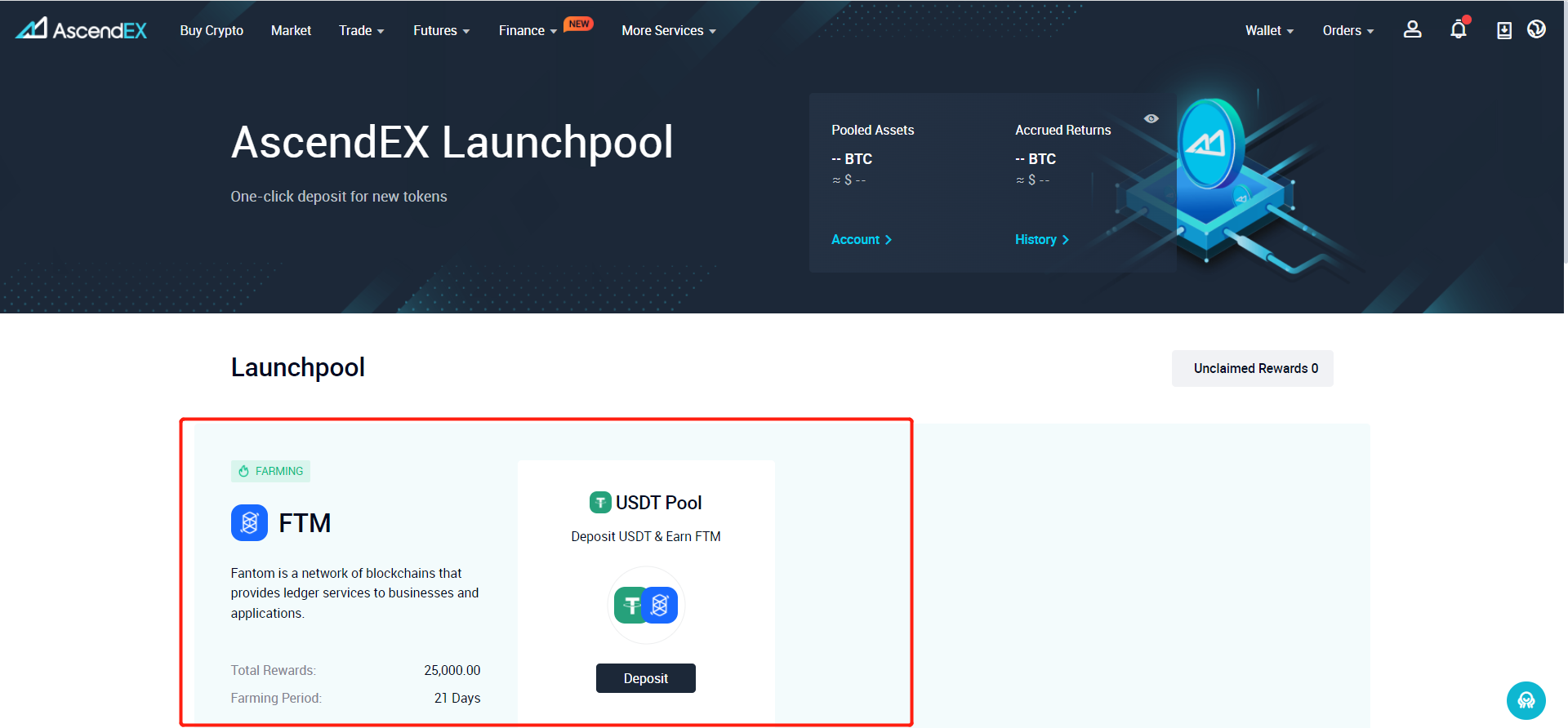Viewport: 1568px width, 728px height.
Task: Click the USDT Pool title
Action: pyautogui.click(x=658, y=502)
